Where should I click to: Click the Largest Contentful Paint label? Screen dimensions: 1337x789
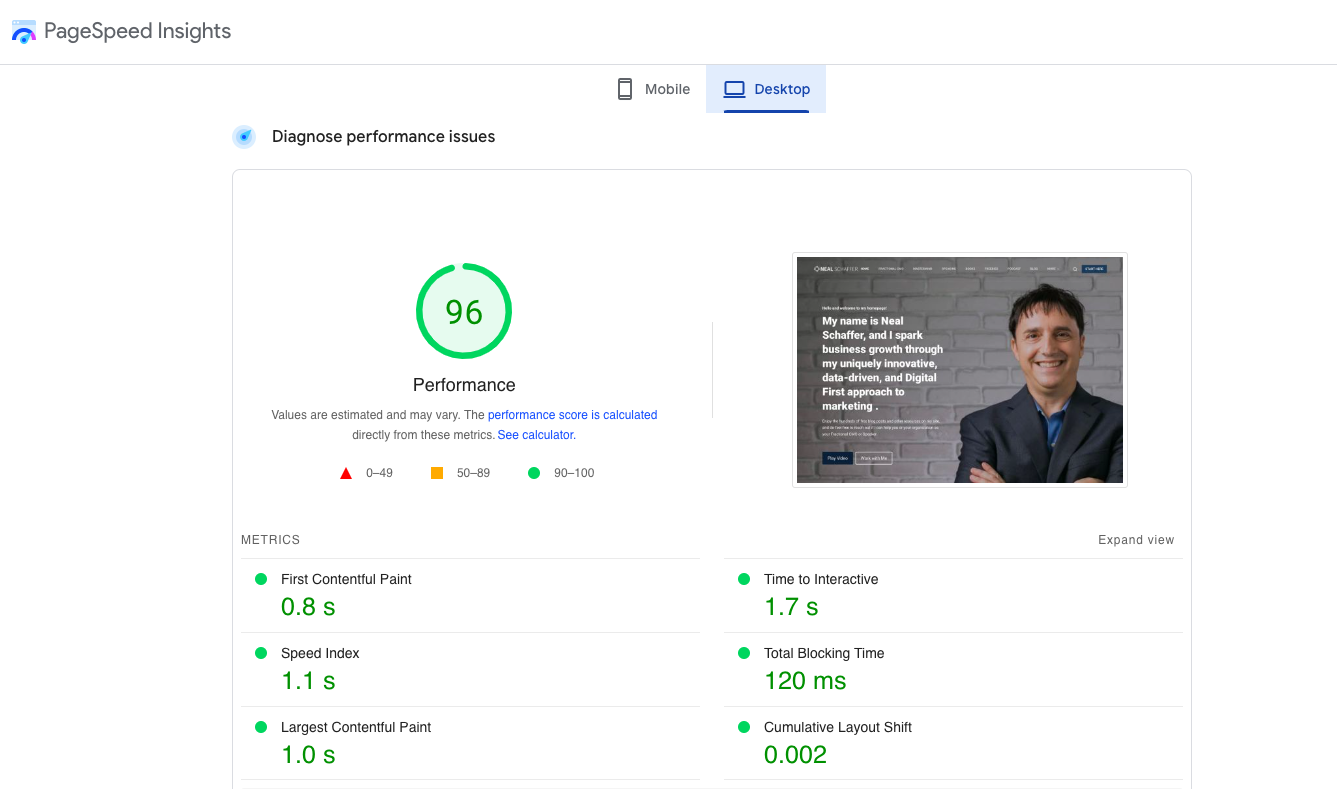click(356, 727)
